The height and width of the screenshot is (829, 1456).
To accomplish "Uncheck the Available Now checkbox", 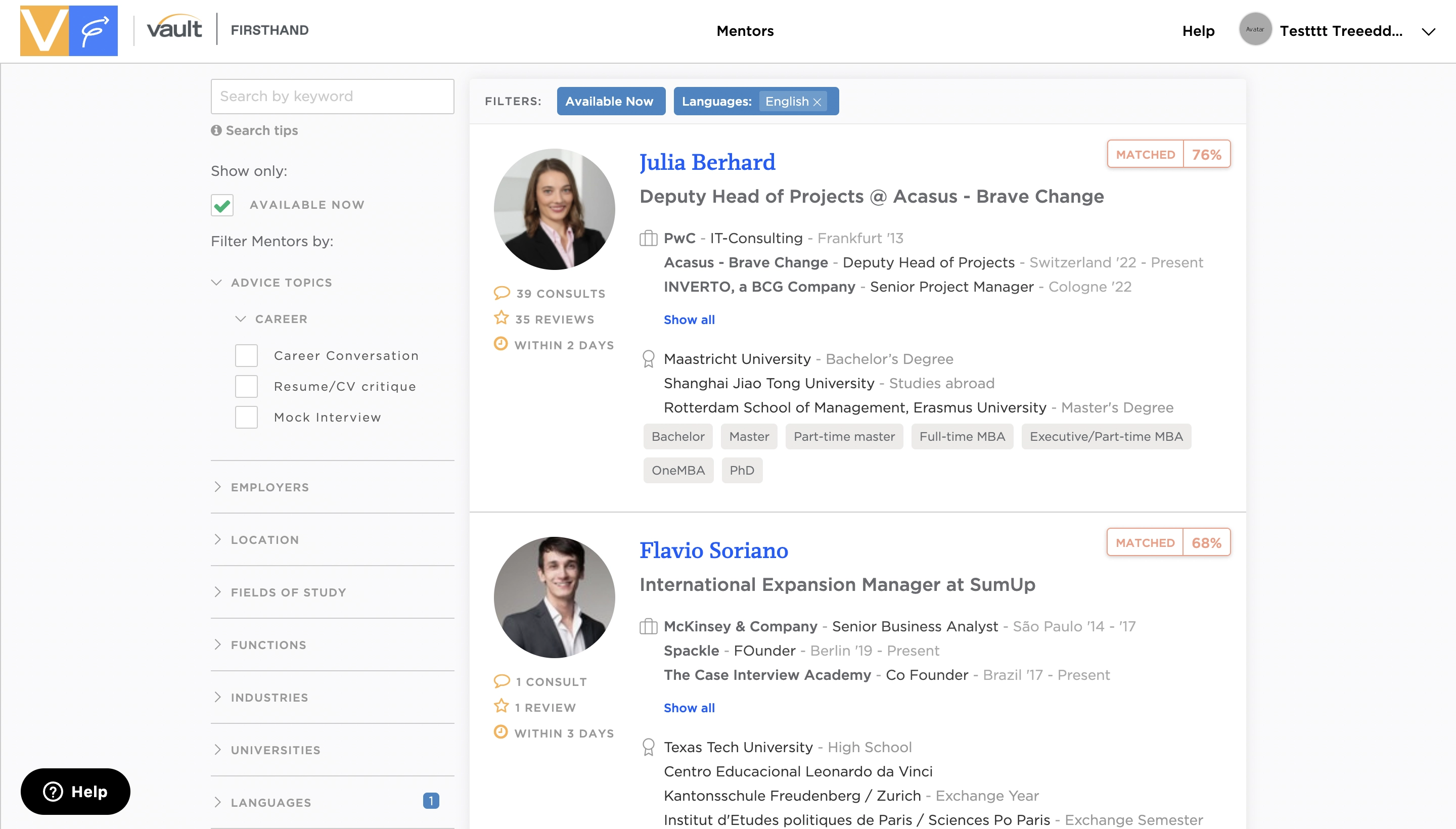I will [x=222, y=205].
